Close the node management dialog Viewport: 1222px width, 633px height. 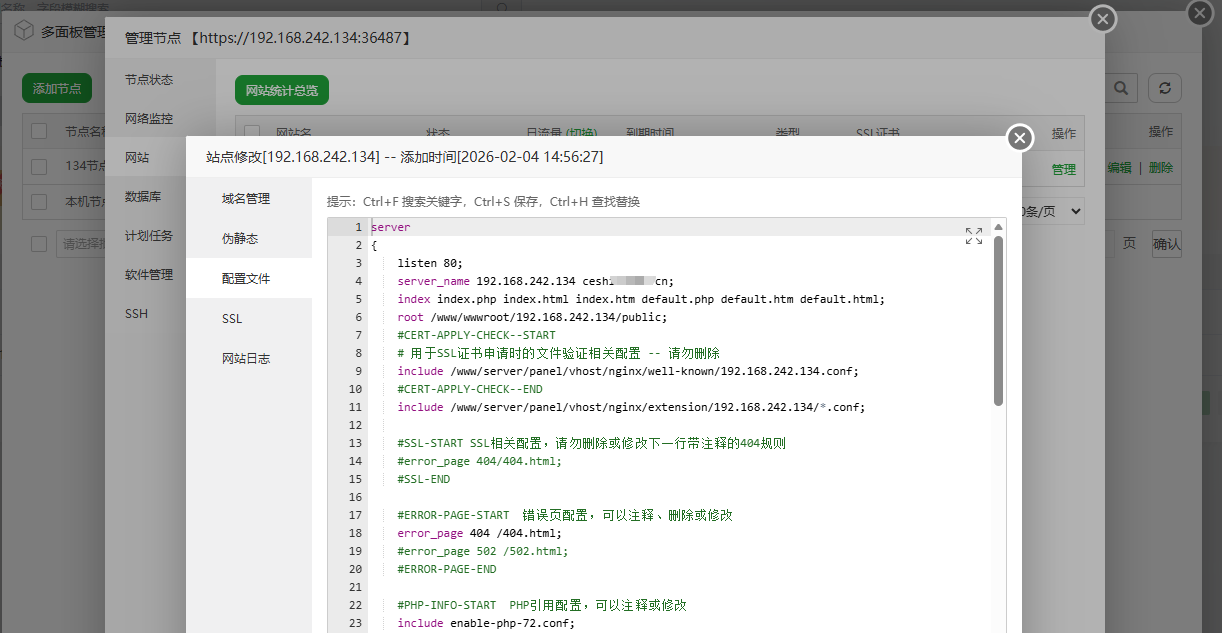tap(1102, 19)
